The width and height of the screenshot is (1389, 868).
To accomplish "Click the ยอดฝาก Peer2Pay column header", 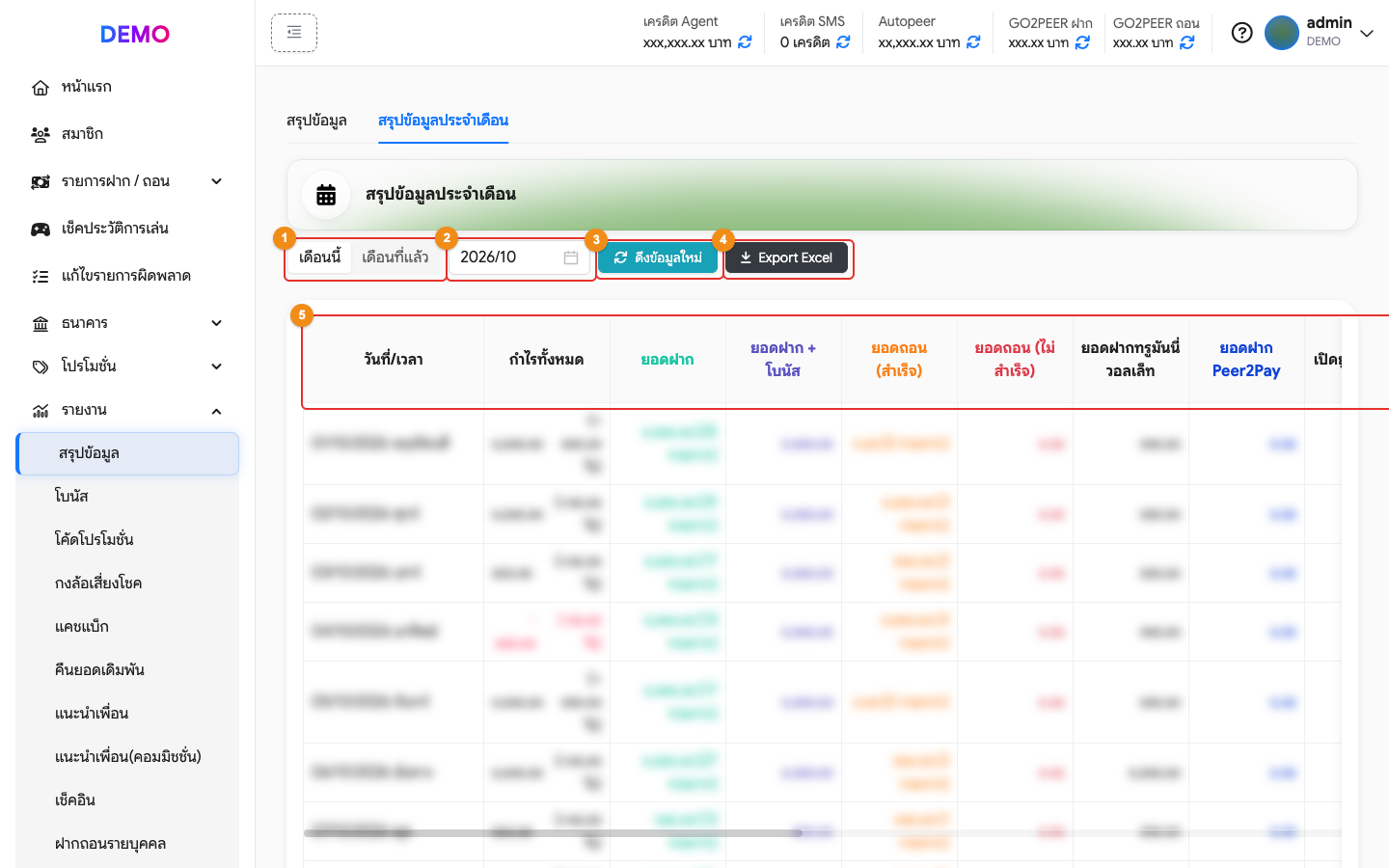I will click(x=1246, y=359).
